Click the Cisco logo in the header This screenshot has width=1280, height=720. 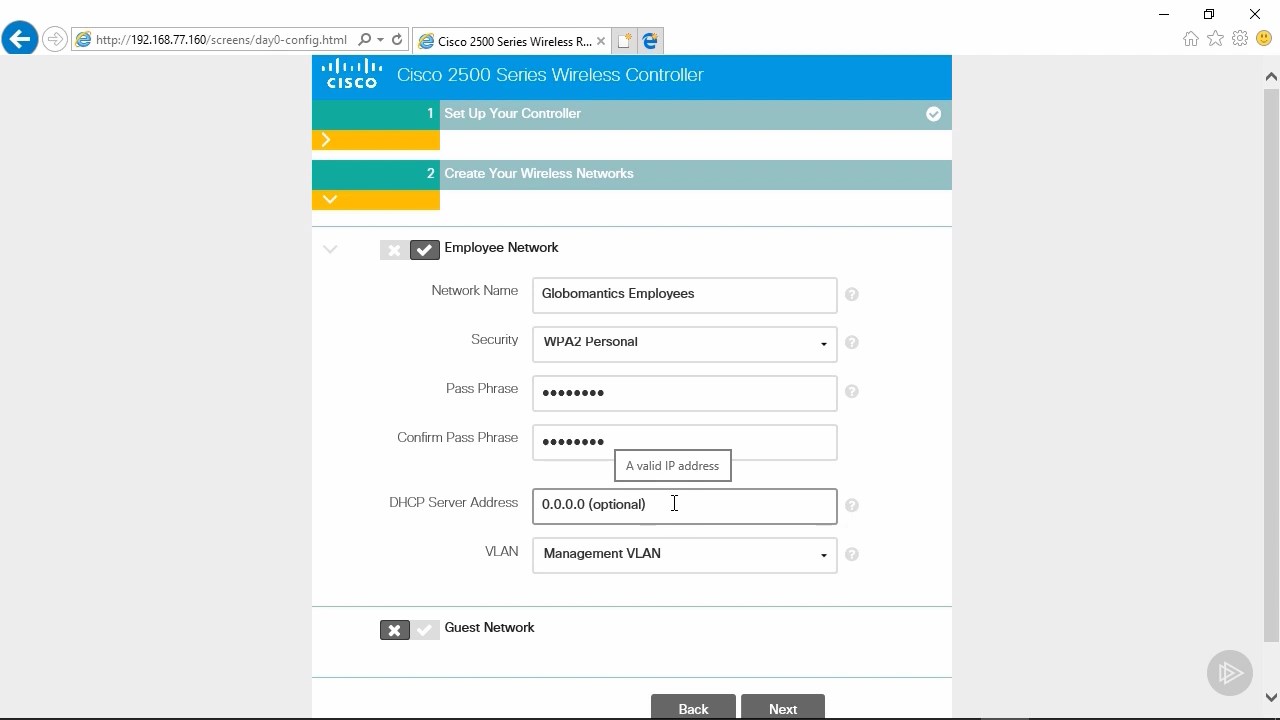coord(352,75)
